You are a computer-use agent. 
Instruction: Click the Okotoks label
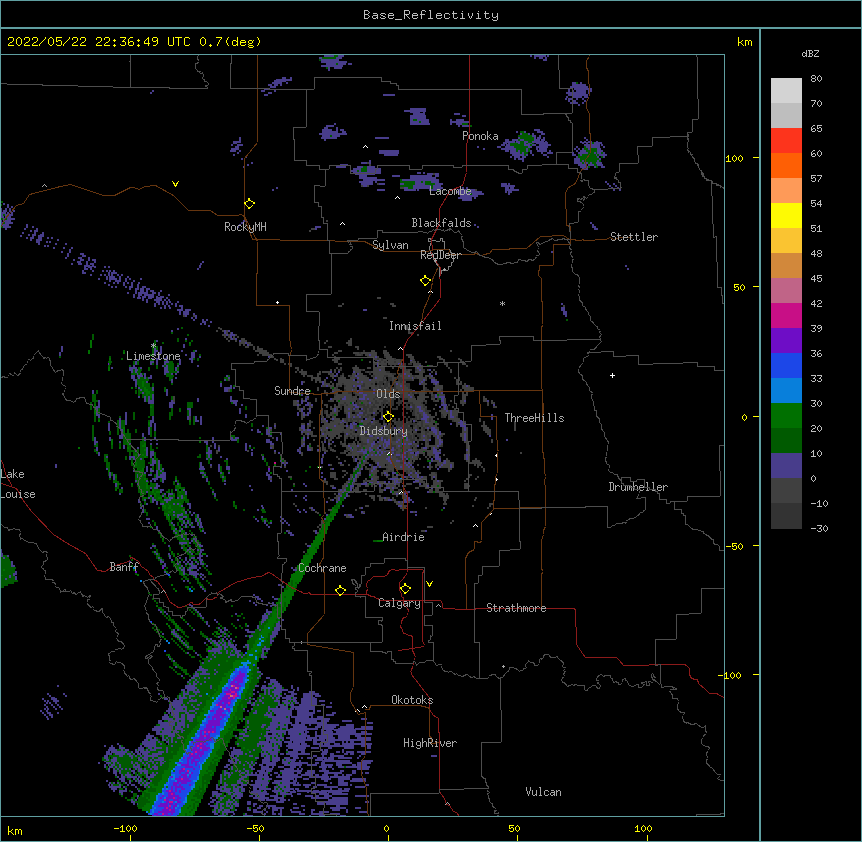click(412, 700)
